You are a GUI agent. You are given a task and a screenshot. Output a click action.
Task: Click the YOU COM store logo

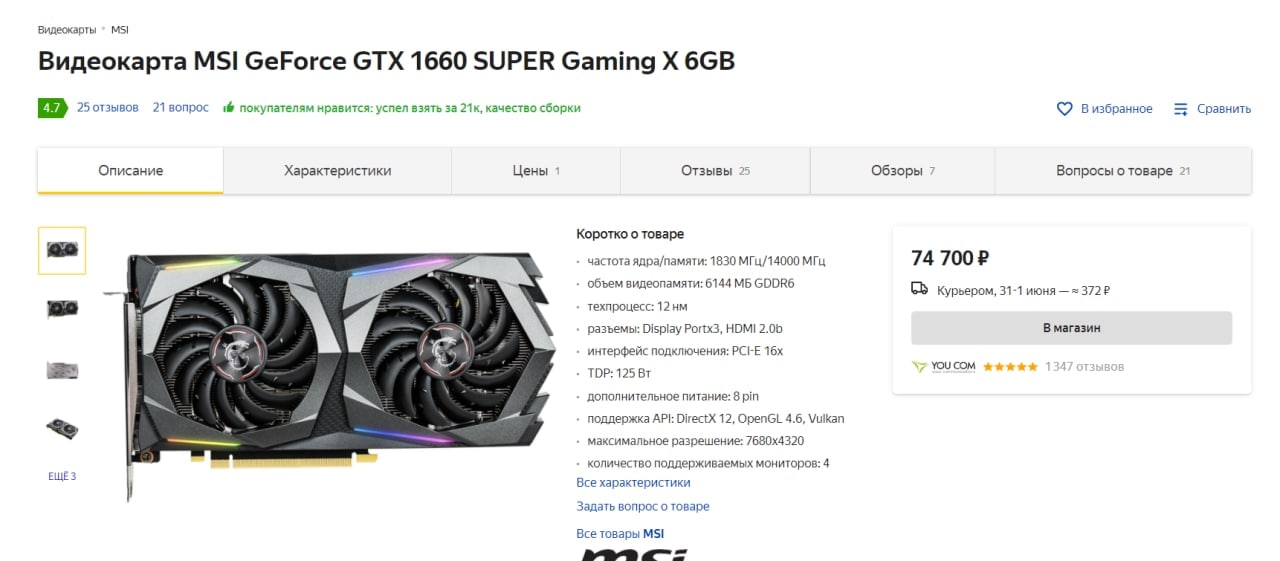point(943,367)
